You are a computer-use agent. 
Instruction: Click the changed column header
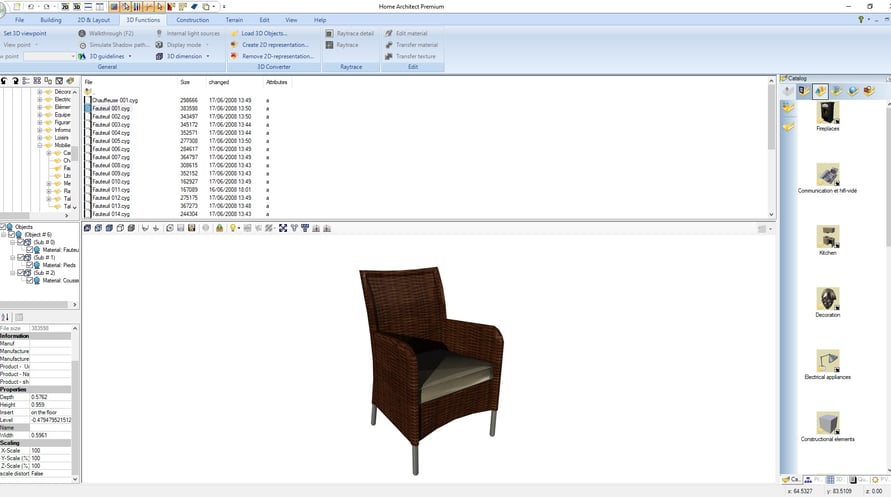click(219, 82)
